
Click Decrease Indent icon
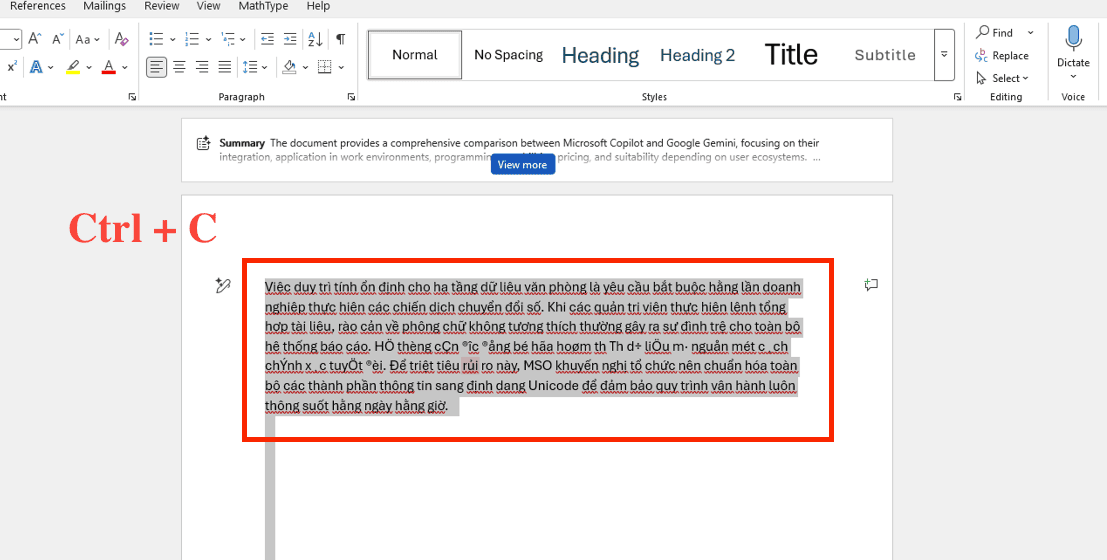267,39
